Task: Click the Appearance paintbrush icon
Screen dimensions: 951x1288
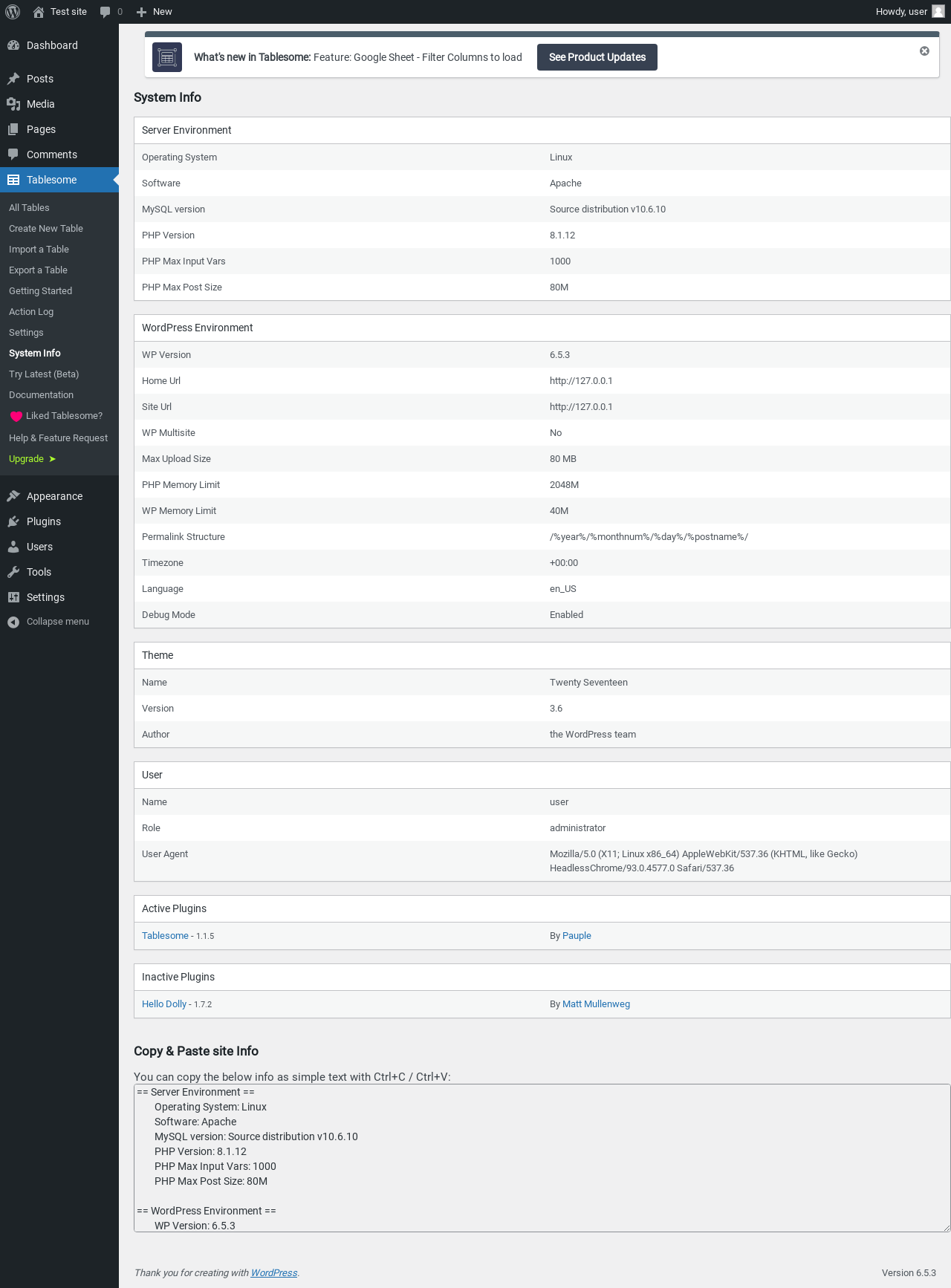Action: 13,496
